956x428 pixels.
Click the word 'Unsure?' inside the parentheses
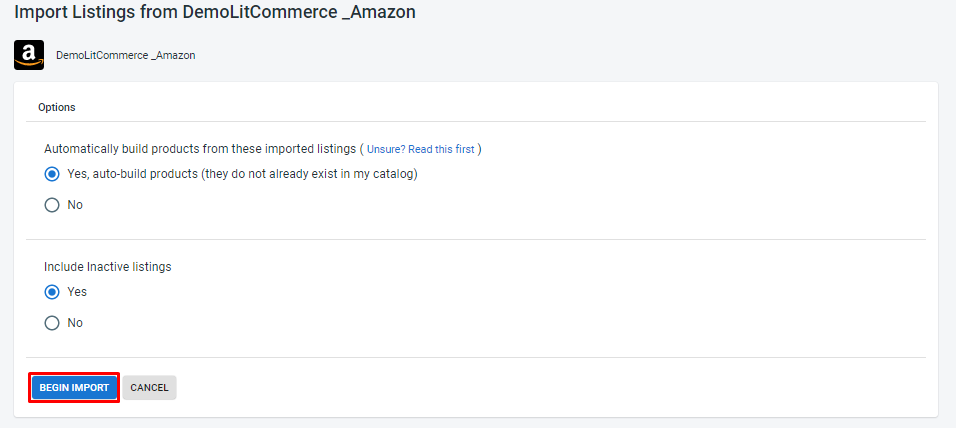click(x=386, y=149)
